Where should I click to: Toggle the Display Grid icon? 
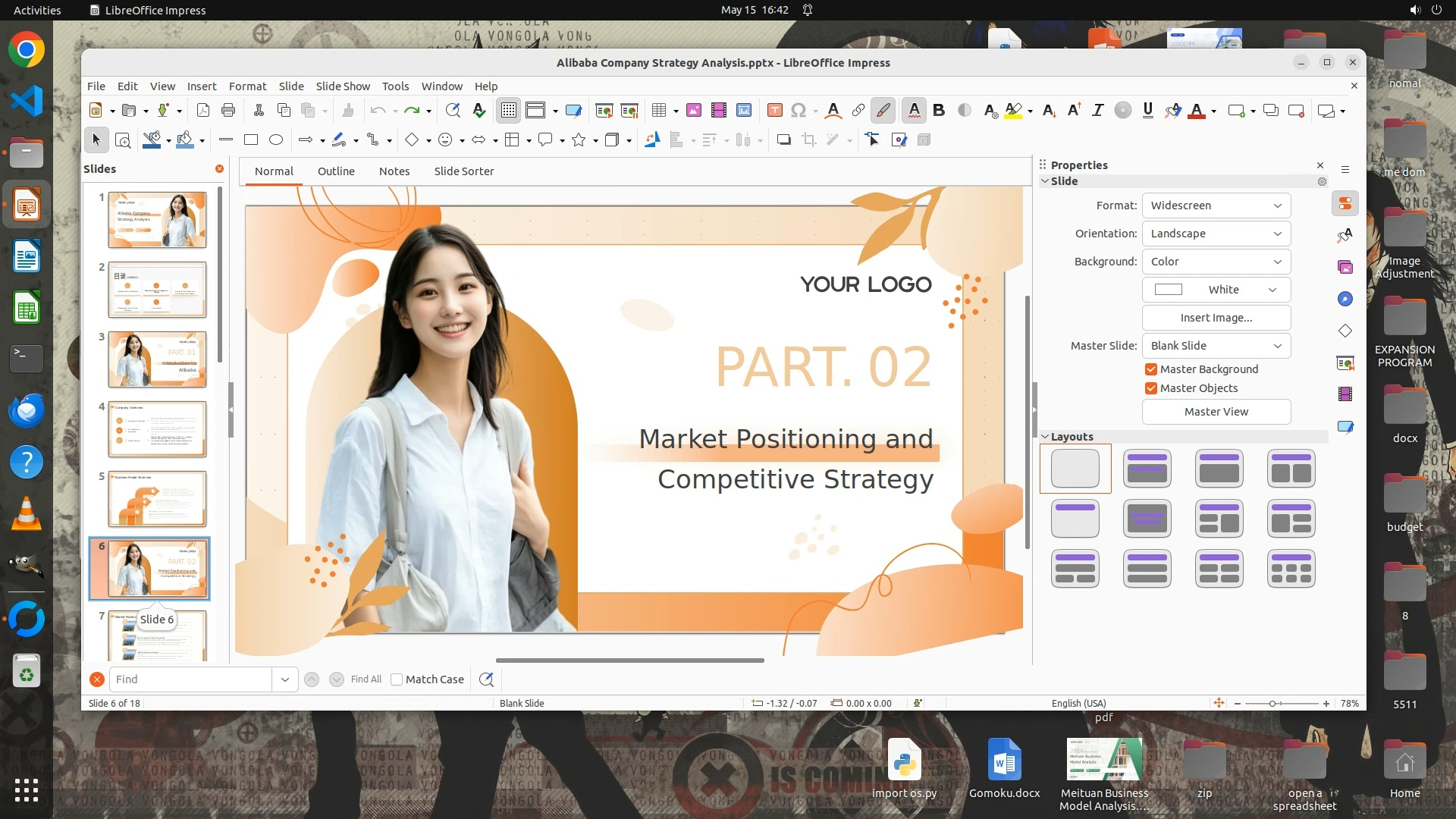click(x=508, y=111)
